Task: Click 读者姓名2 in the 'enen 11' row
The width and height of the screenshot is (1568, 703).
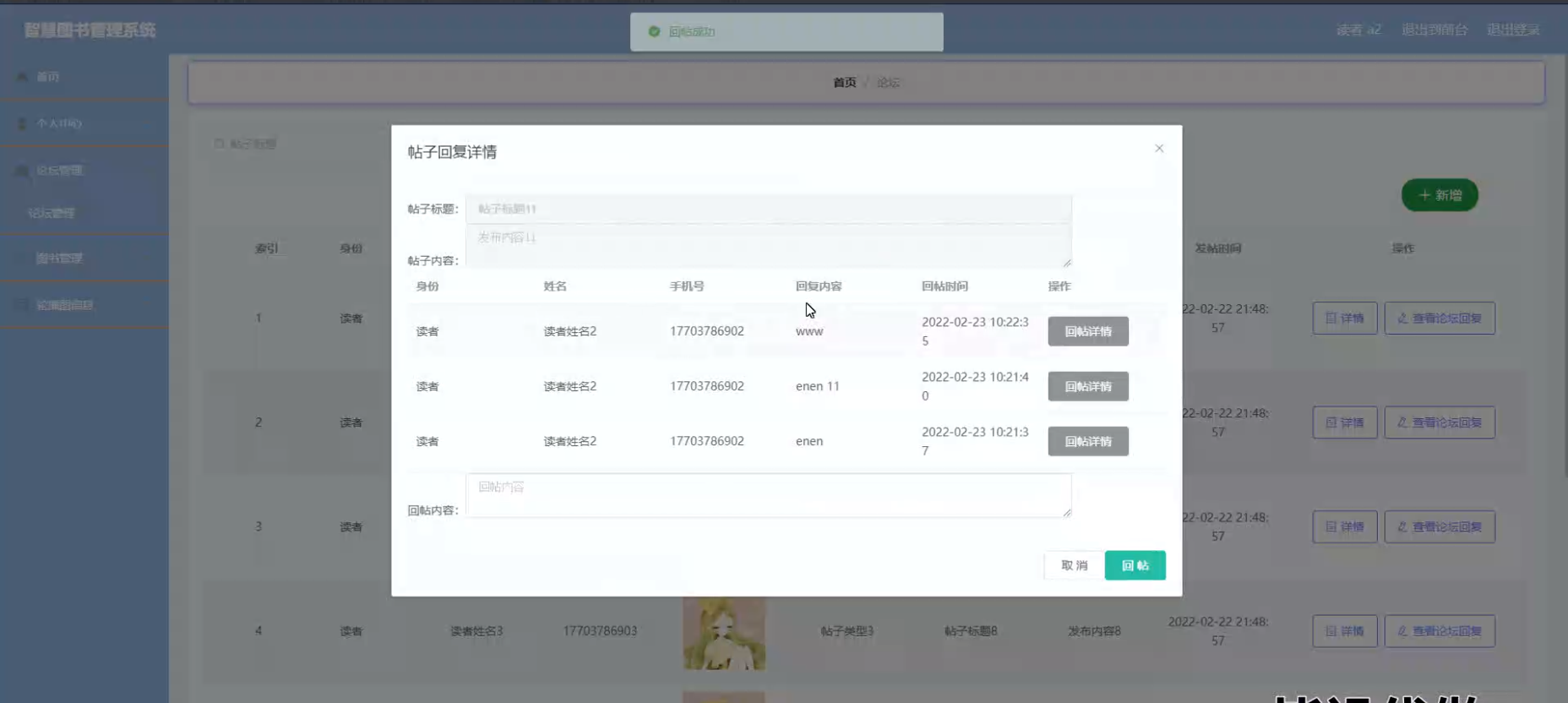Action: [x=570, y=386]
